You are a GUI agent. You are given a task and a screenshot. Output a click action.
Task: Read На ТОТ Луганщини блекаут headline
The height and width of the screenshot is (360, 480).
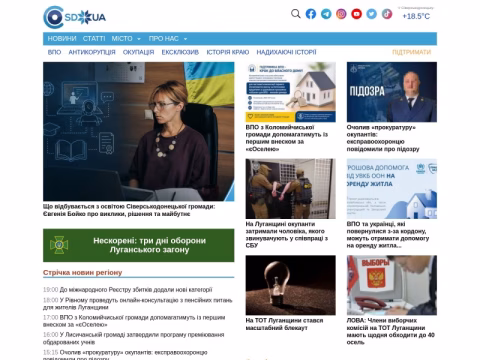click(x=284, y=324)
